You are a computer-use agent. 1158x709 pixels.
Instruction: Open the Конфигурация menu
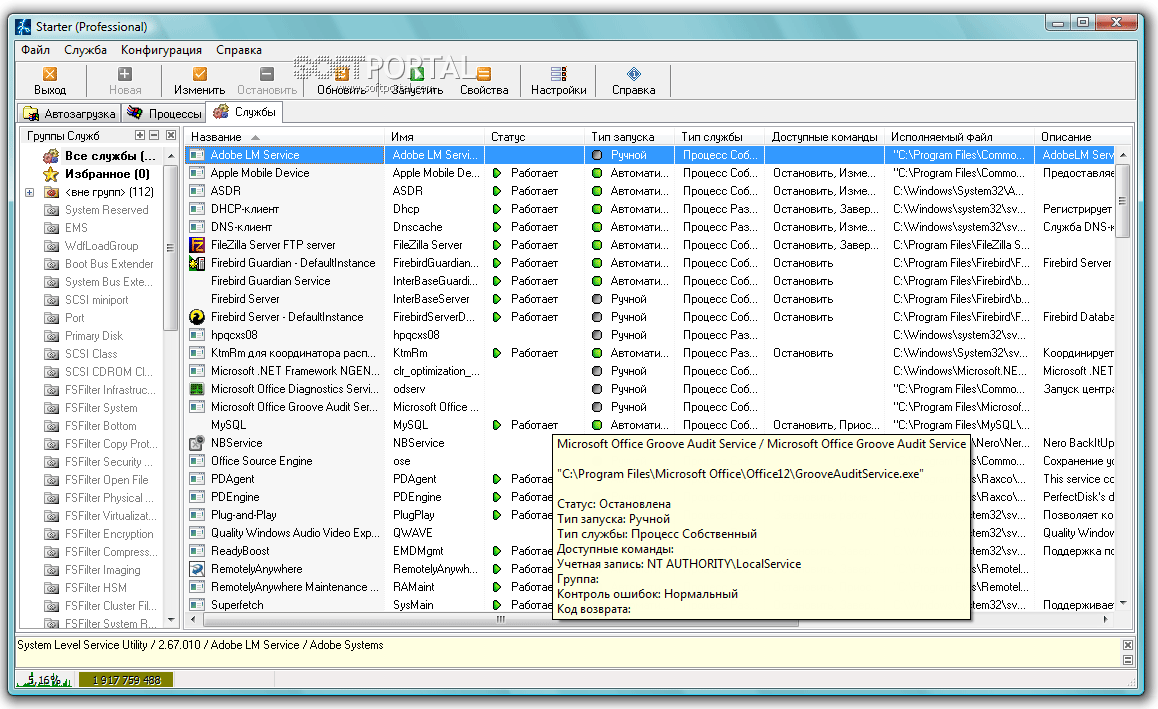(161, 50)
